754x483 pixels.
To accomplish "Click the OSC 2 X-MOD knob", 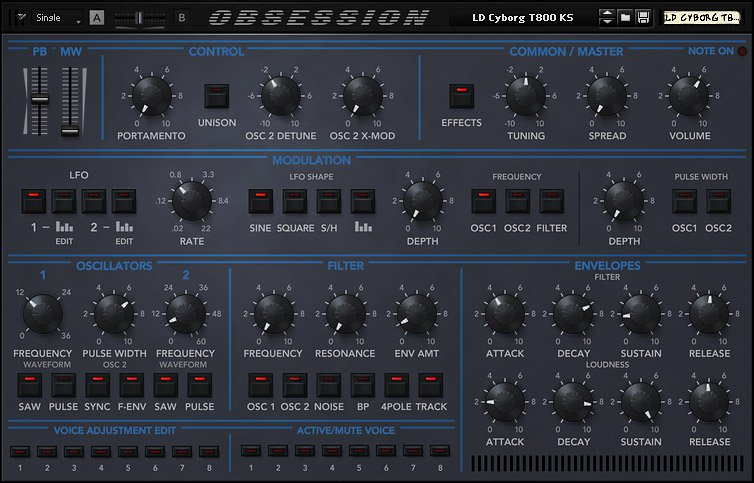I will (363, 96).
